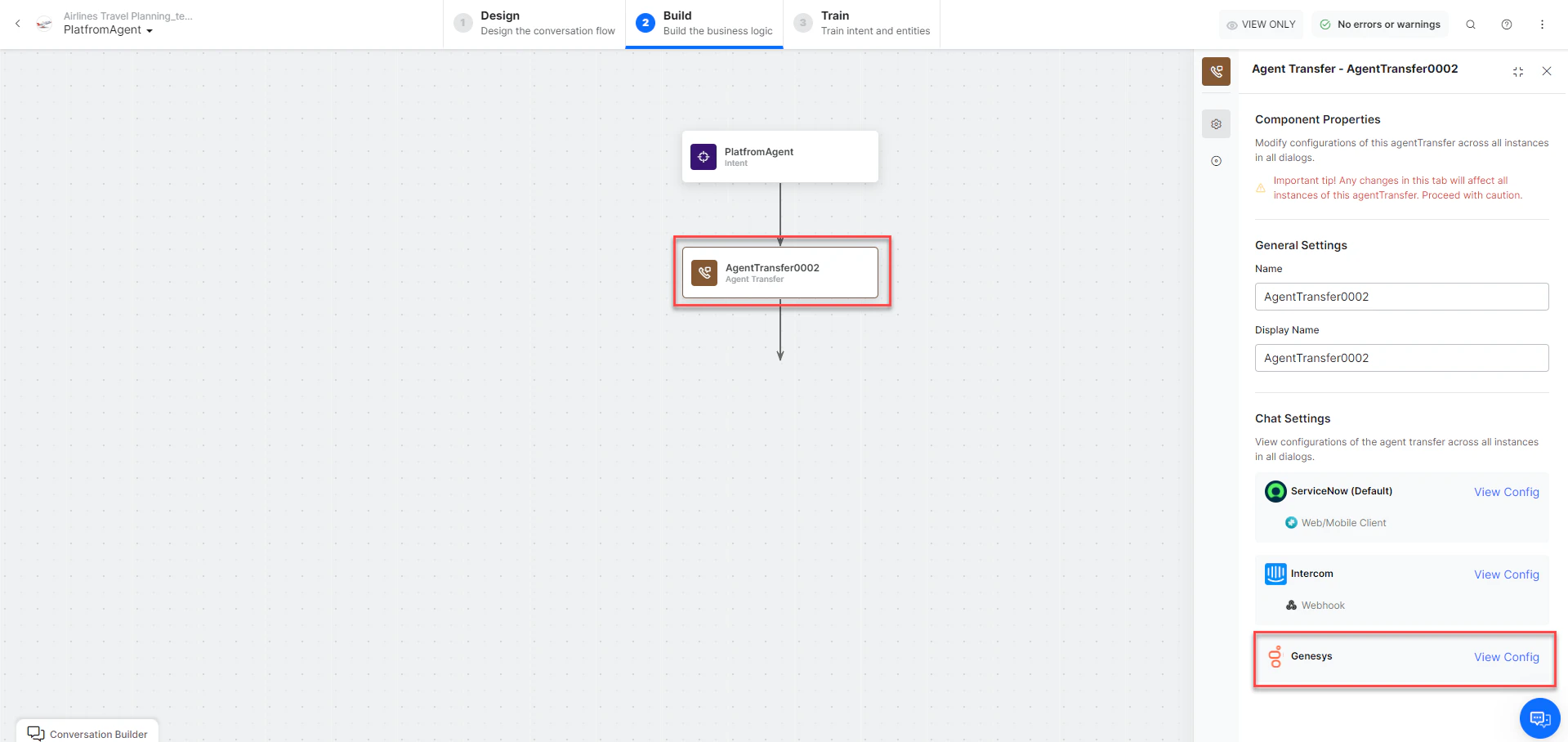The image size is (1568, 742).
Task: Click the Genesys logo icon
Action: point(1275,655)
